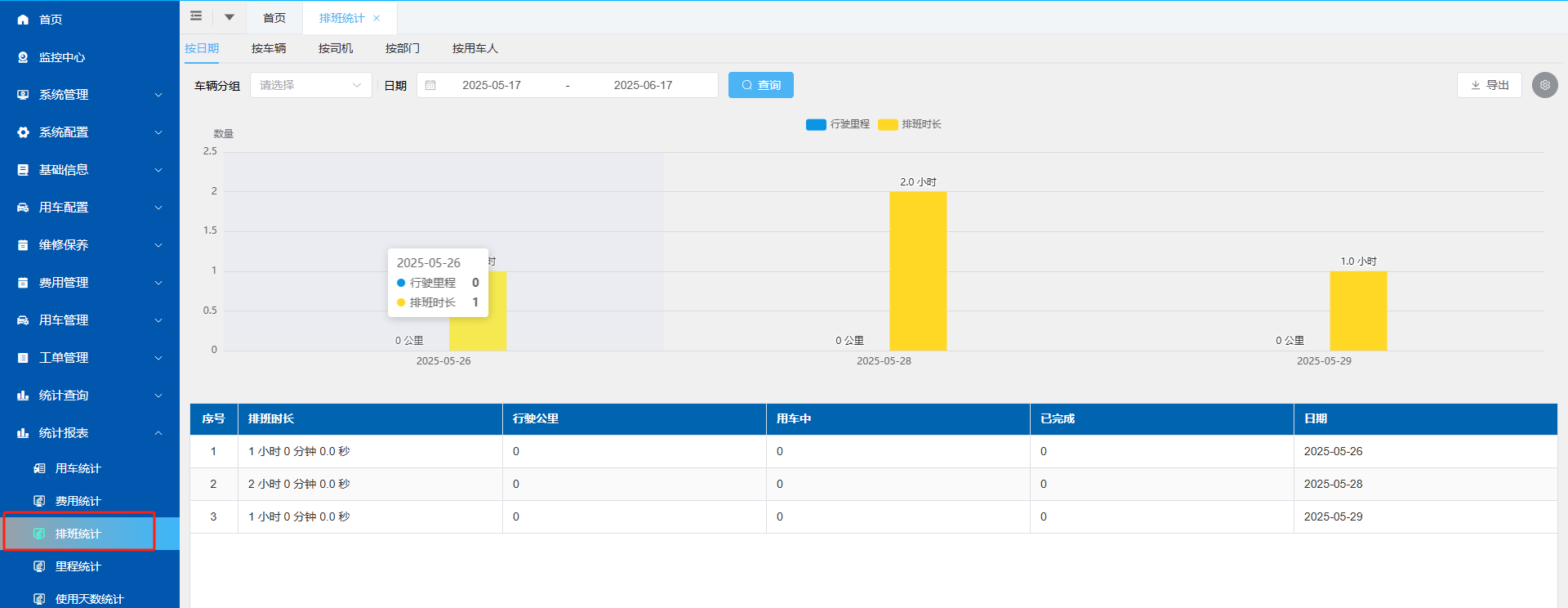The height and width of the screenshot is (608, 1568).
Task: Click the 首页 home icon in sidebar
Action: pos(23,20)
